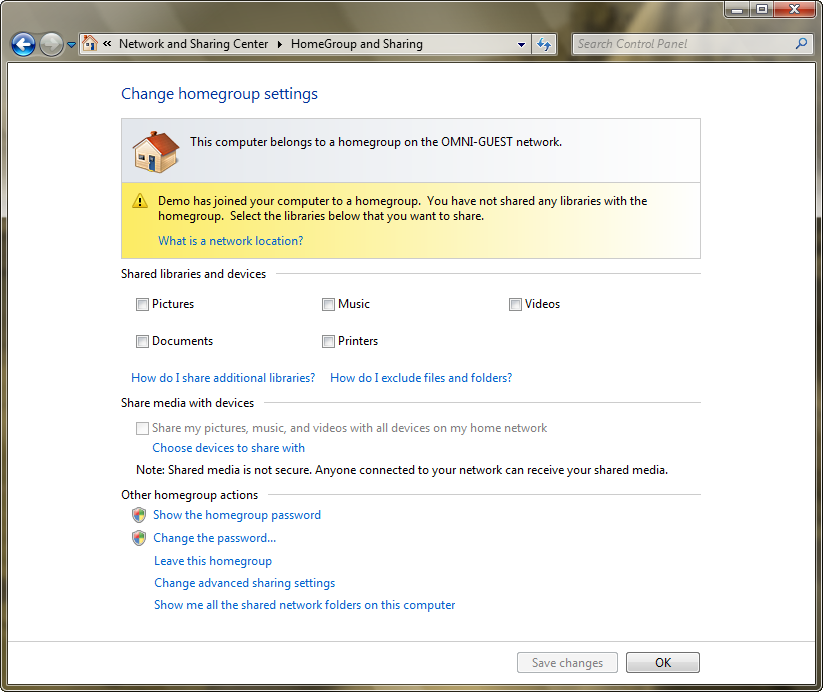
Task: Minimize the HomeGroup window
Action: click(x=737, y=9)
